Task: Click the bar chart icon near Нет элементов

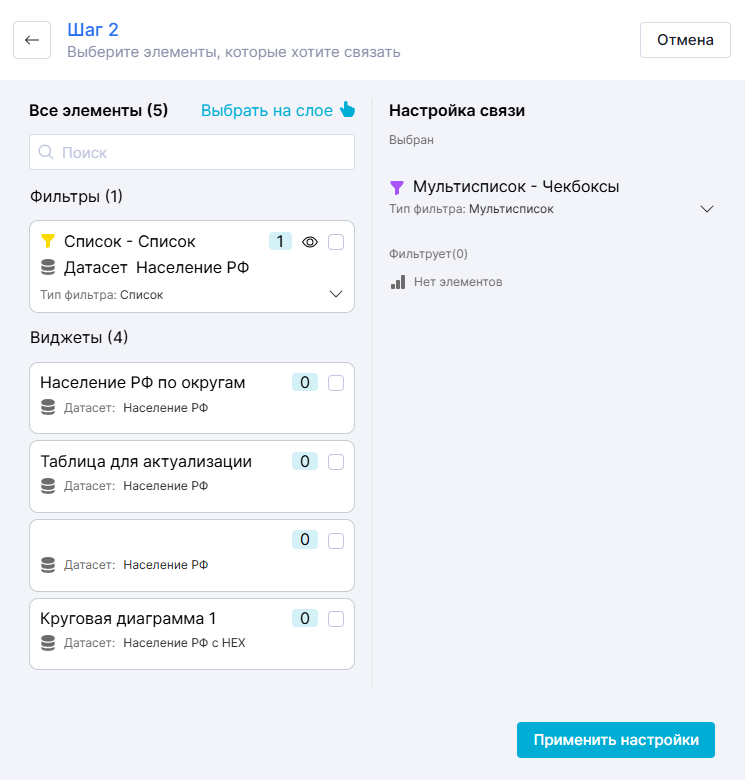Action: [x=398, y=282]
